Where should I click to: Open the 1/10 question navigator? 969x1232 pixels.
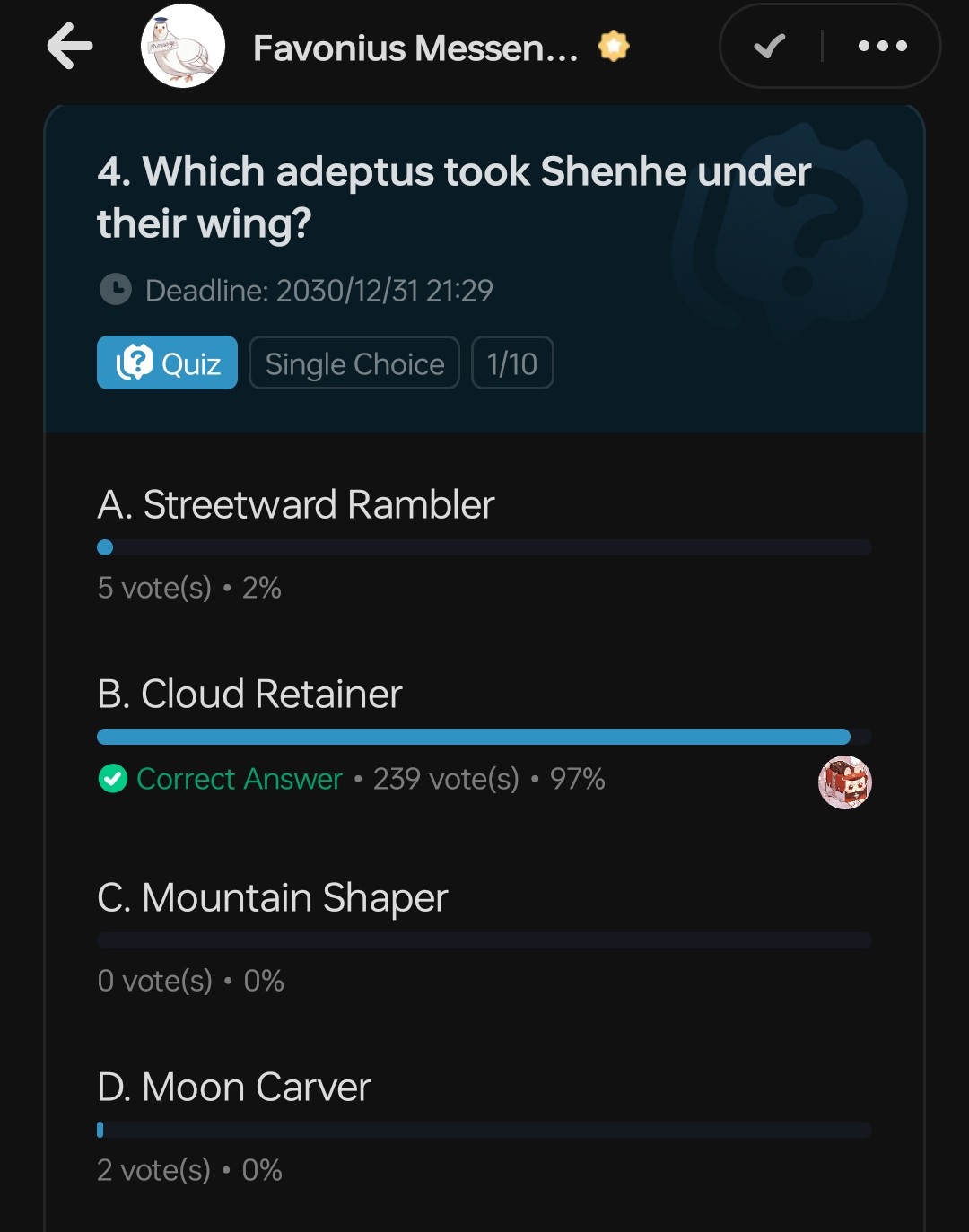[x=512, y=363]
